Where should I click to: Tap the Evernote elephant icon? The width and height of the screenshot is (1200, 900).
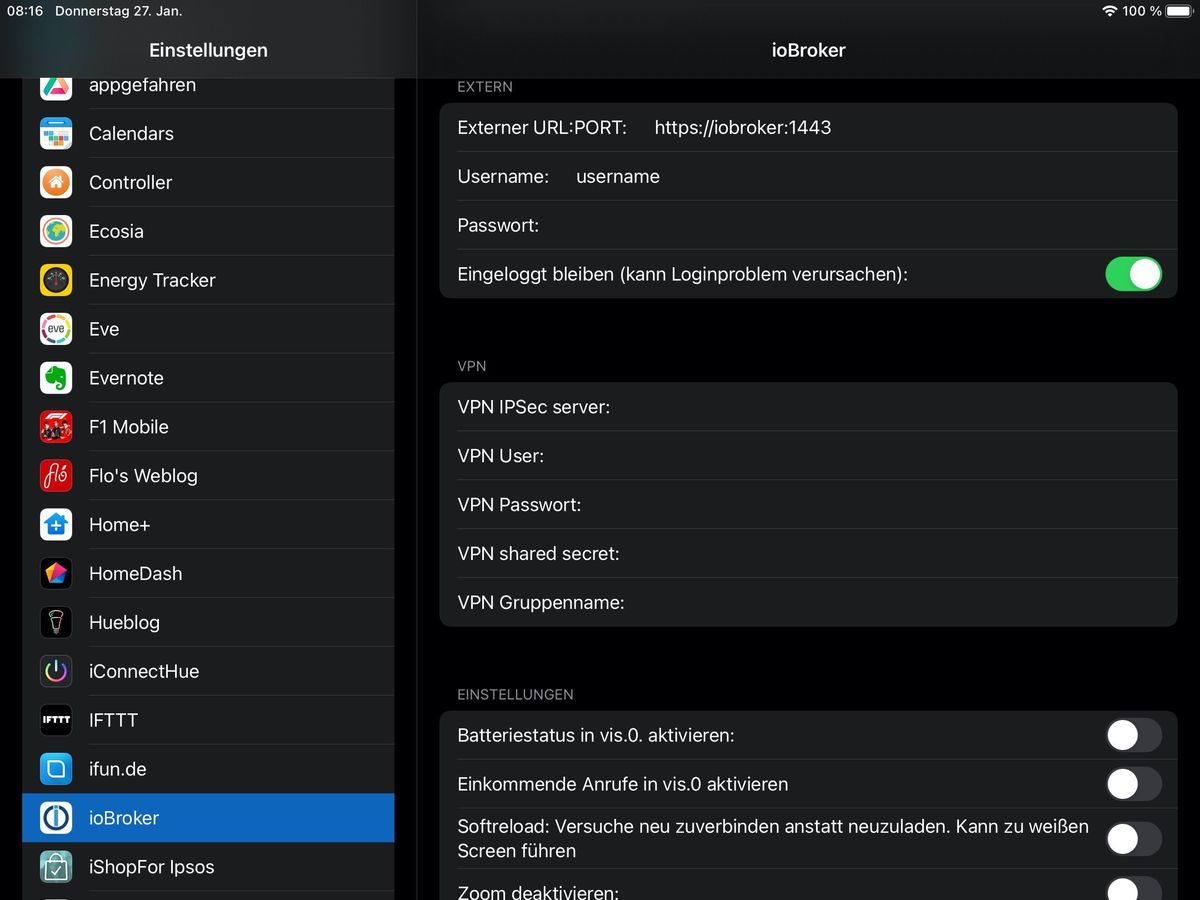click(x=56, y=378)
